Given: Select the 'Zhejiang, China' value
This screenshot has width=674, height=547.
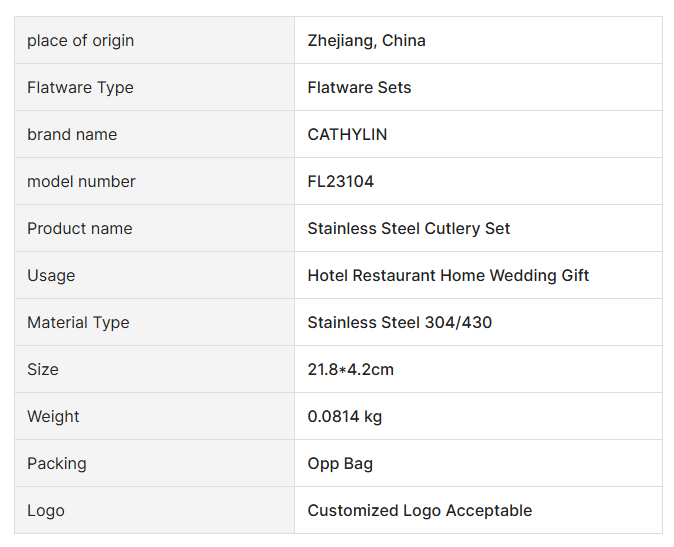Looking at the screenshot, I should [366, 41].
